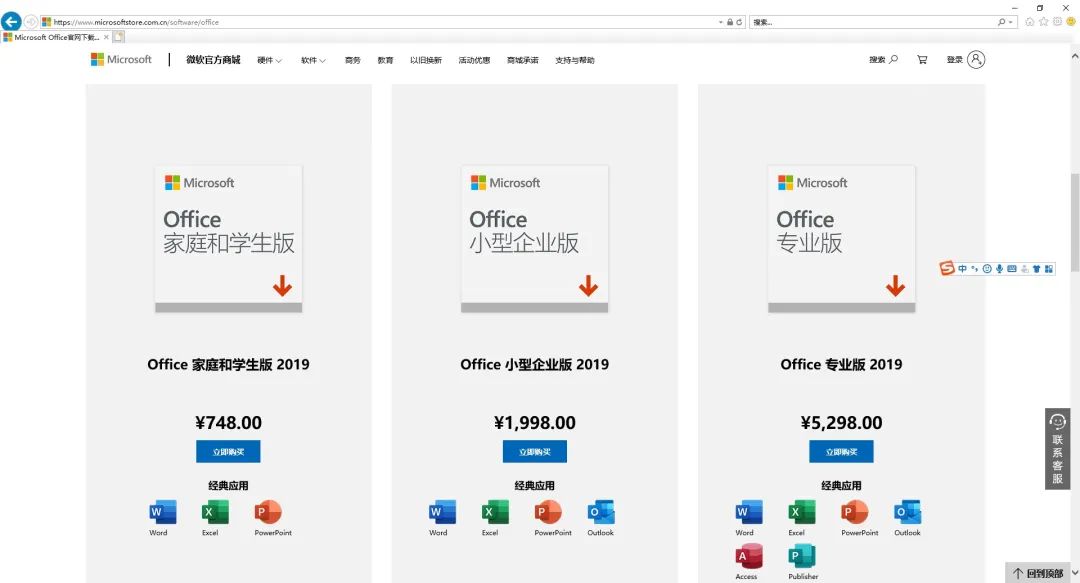Select the Microsoft Office官网 browser tab

pos(56,37)
